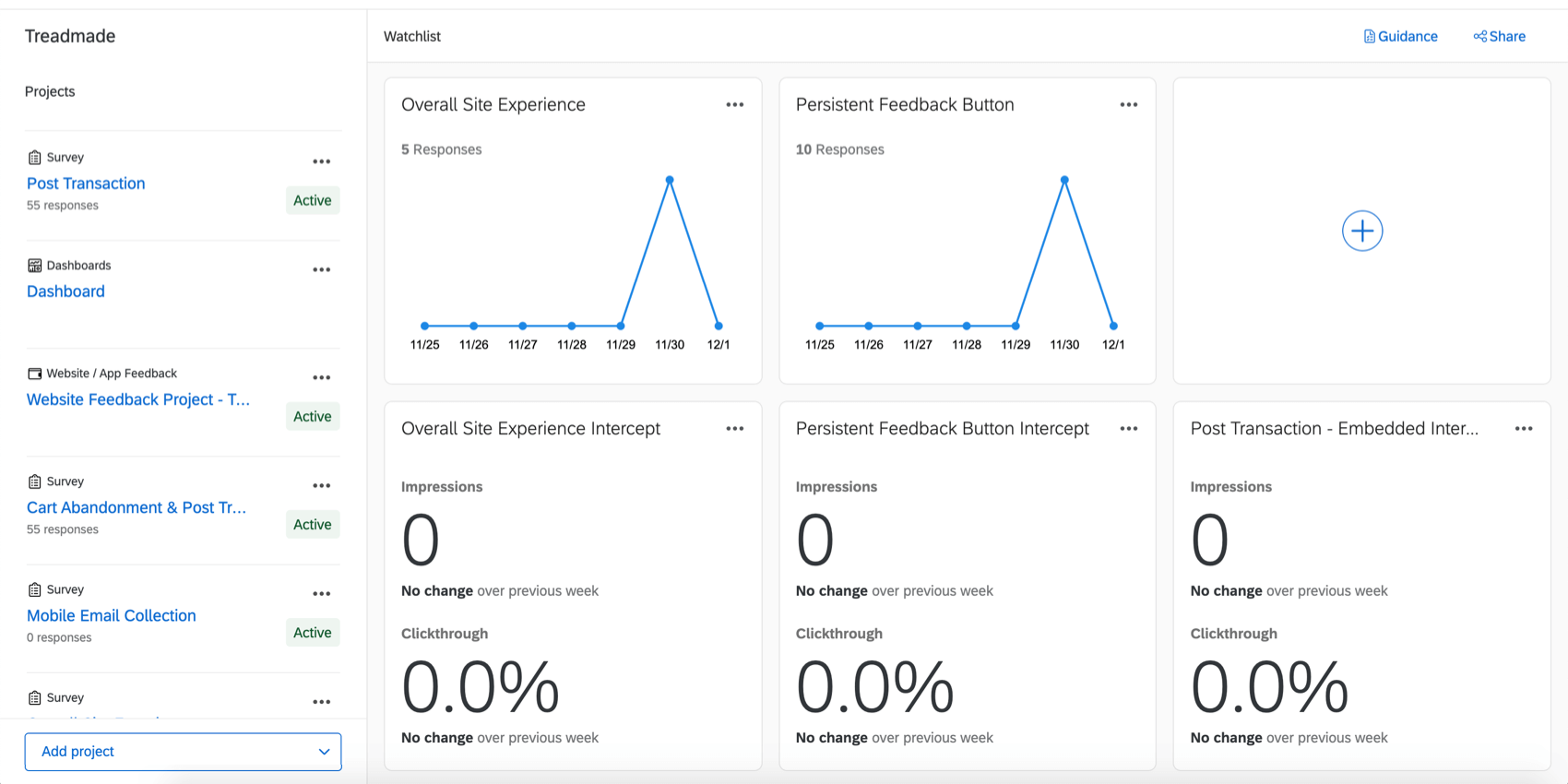Open options for Overall Site Experience Intercept card
This screenshot has height=784, width=1568.
tap(734, 429)
